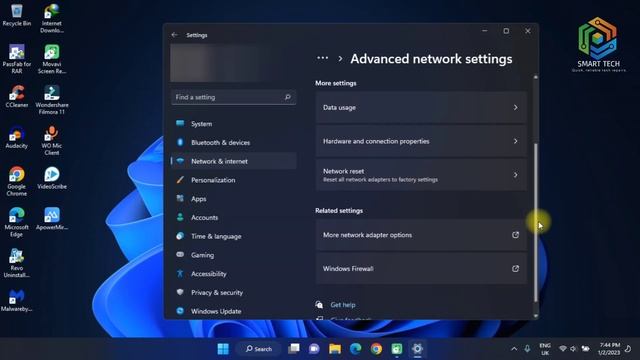Screen dimensions: 640x360
Task: Open Revo Uninstaller desktop icon
Action: click(x=17, y=263)
